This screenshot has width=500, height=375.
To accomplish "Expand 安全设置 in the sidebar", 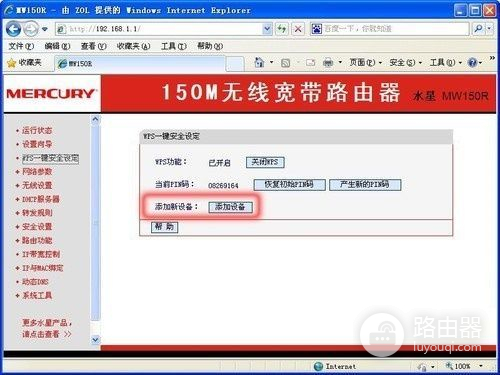I will click(37, 227).
